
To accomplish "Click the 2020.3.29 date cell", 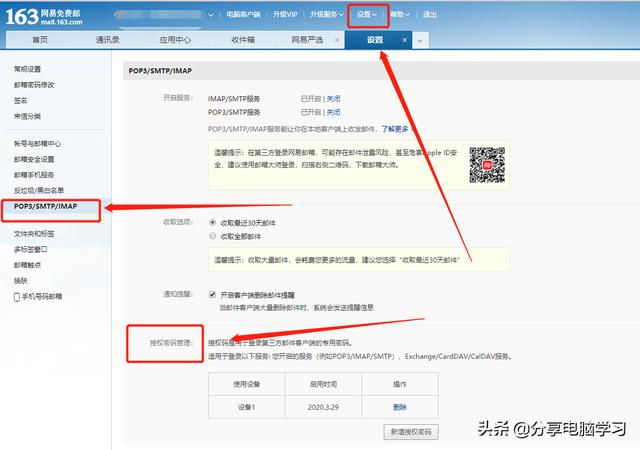I will point(323,407).
